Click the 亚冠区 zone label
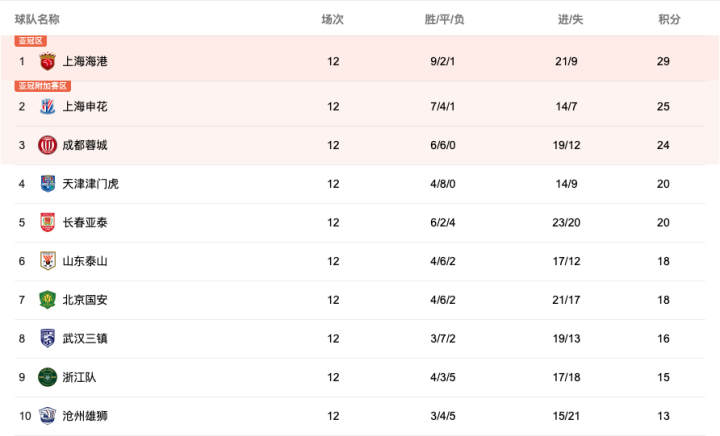Viewport: 720px width, 436px height. tap(30, 41)
